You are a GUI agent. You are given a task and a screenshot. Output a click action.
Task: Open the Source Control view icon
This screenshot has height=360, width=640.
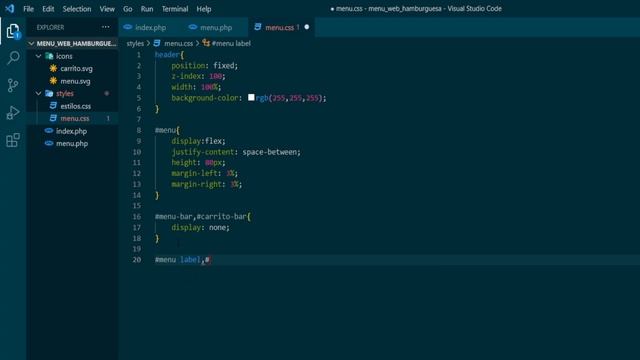point(13,85)
